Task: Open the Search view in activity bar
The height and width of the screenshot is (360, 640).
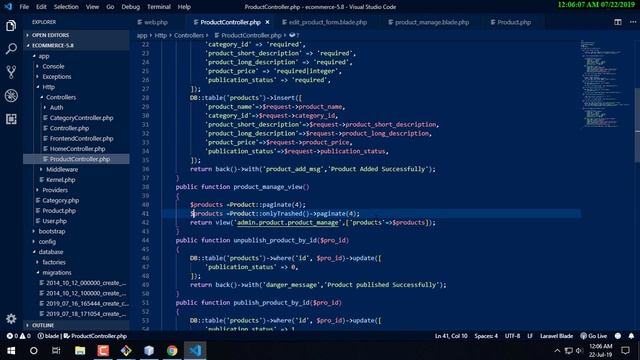Action: 11,49
